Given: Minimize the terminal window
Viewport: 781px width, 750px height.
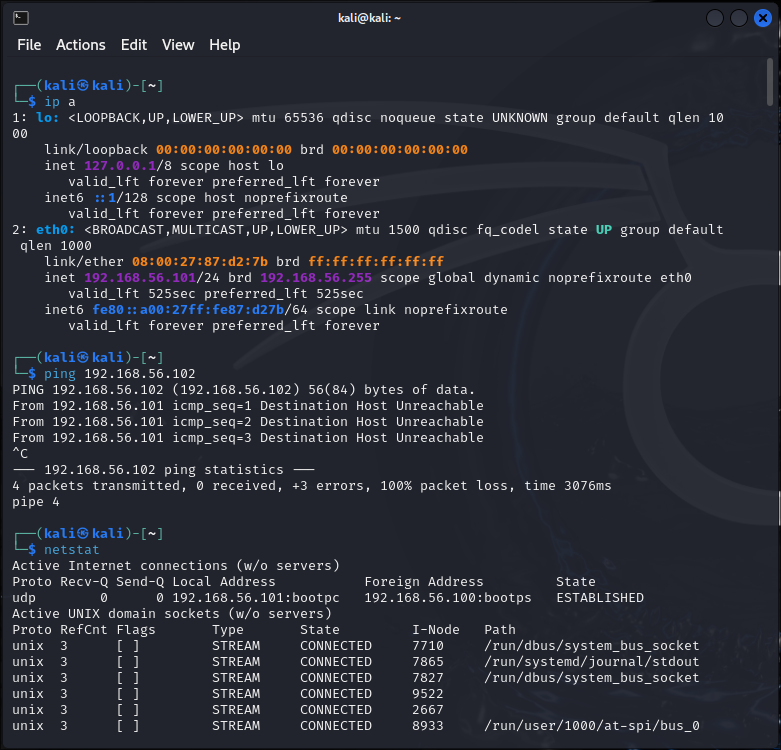Looking at the screenshot, I should [715, 18].
